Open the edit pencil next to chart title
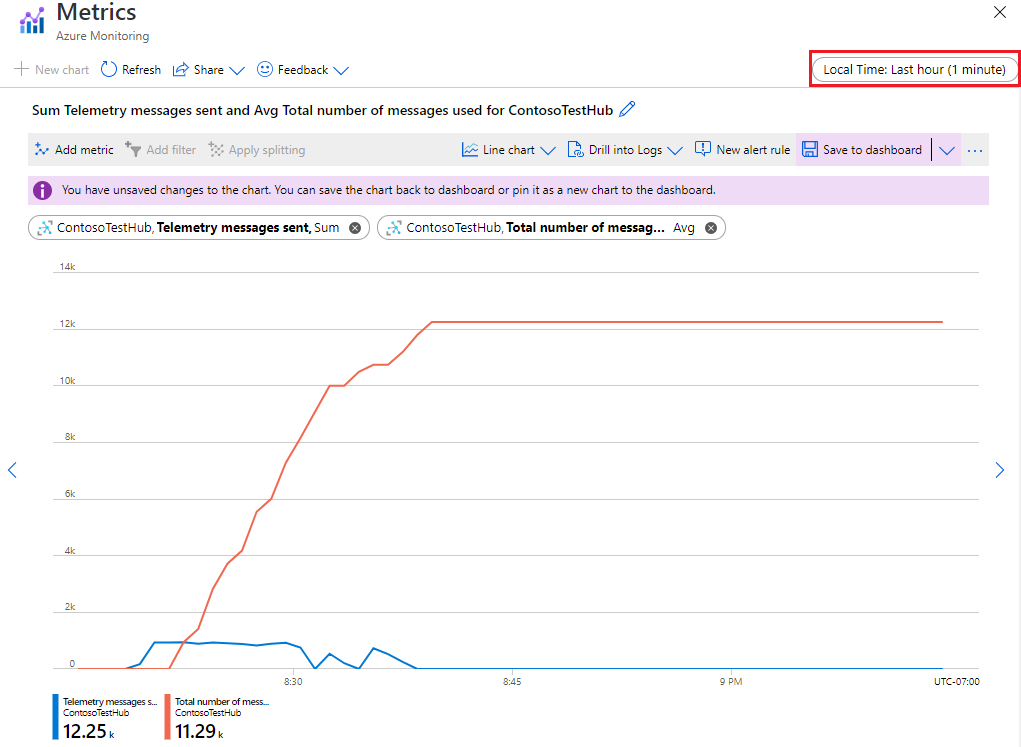1021x747 pixels. [x=627, y=110]
